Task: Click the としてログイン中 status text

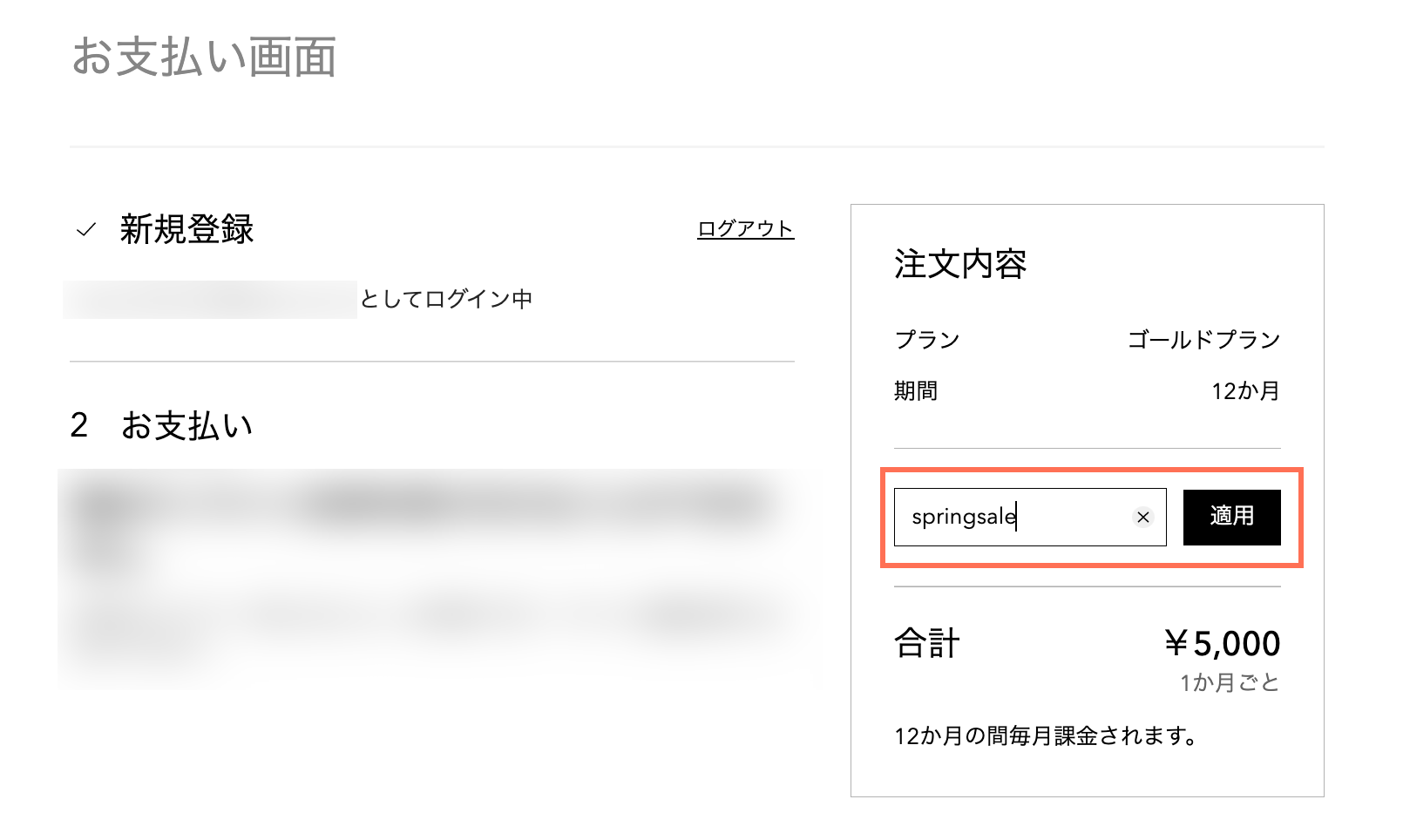Action: [x=446, y=300]
